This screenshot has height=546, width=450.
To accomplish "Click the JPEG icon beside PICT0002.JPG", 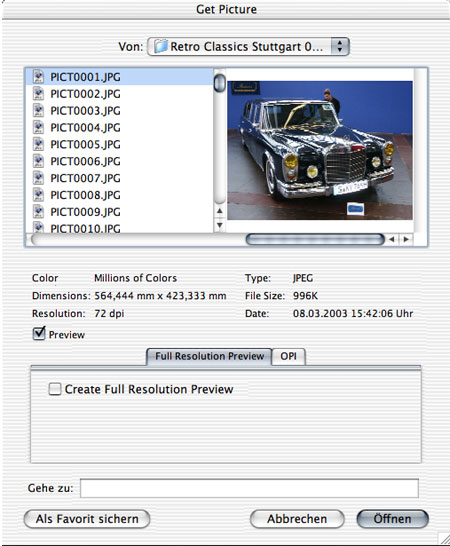I will coord(38,94).
